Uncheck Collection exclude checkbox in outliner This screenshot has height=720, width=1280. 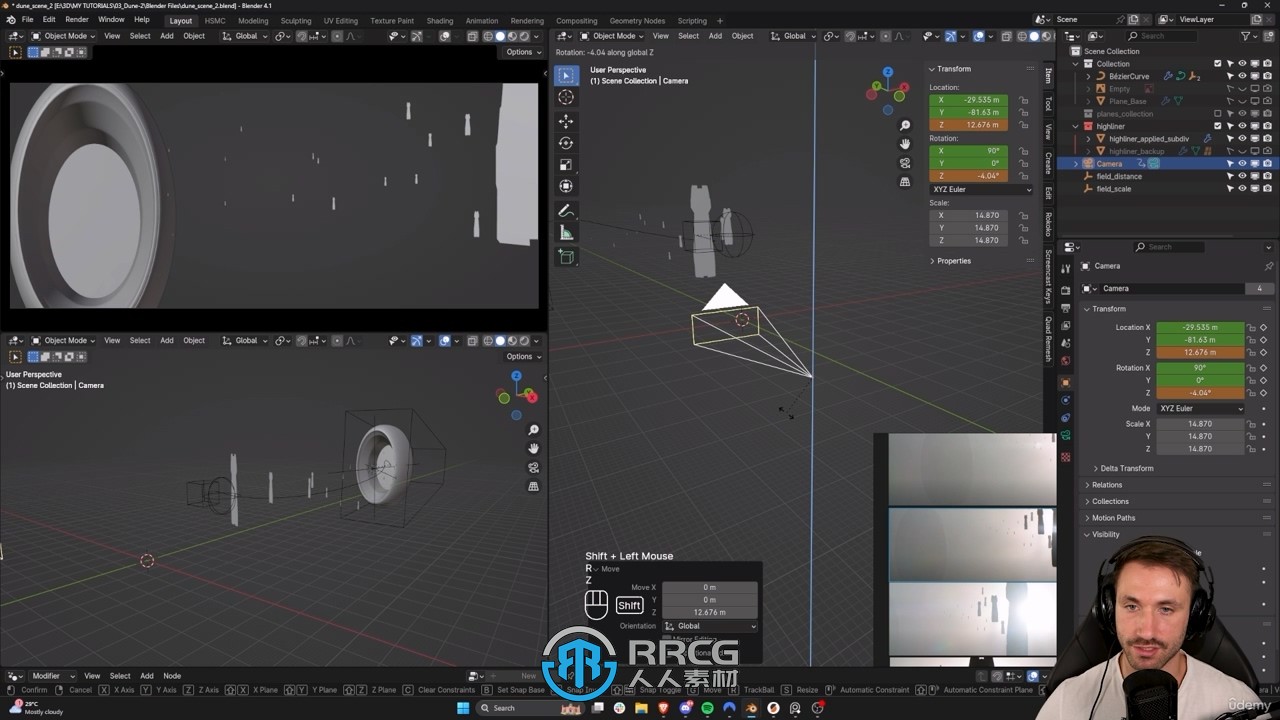(x=1218, y=63)
